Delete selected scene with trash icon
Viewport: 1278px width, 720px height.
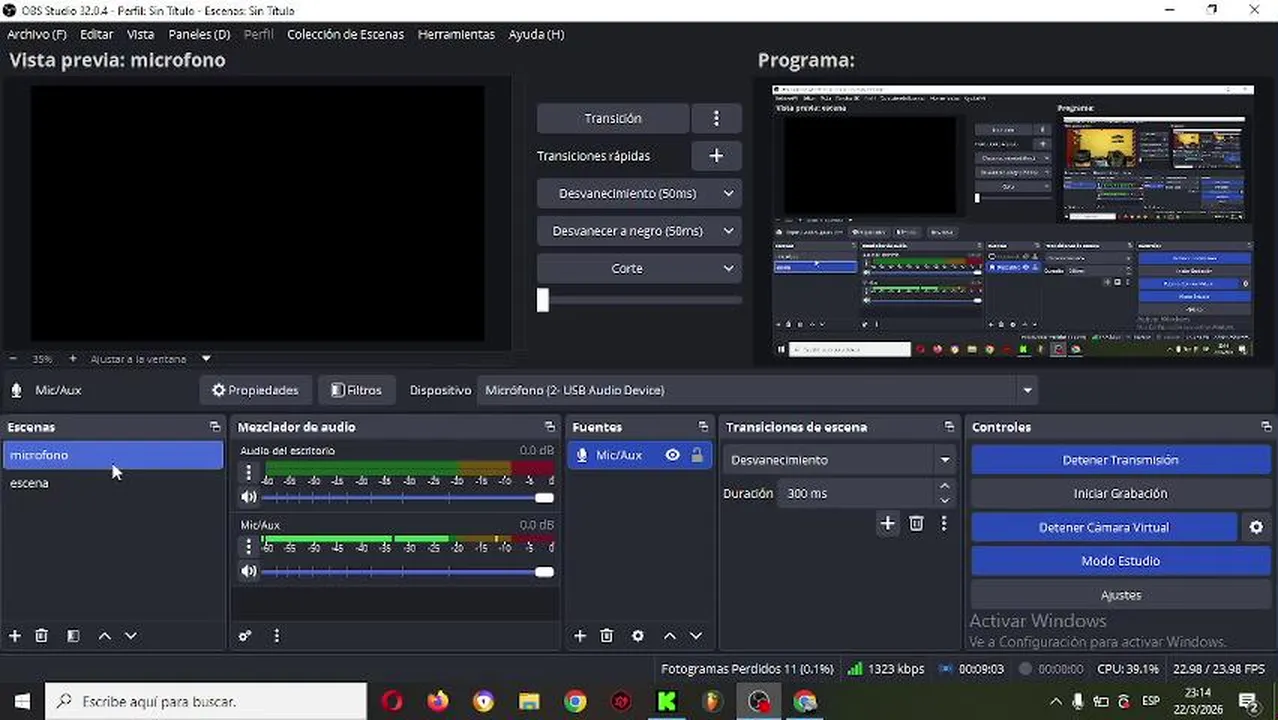click(x=42, y=636)
